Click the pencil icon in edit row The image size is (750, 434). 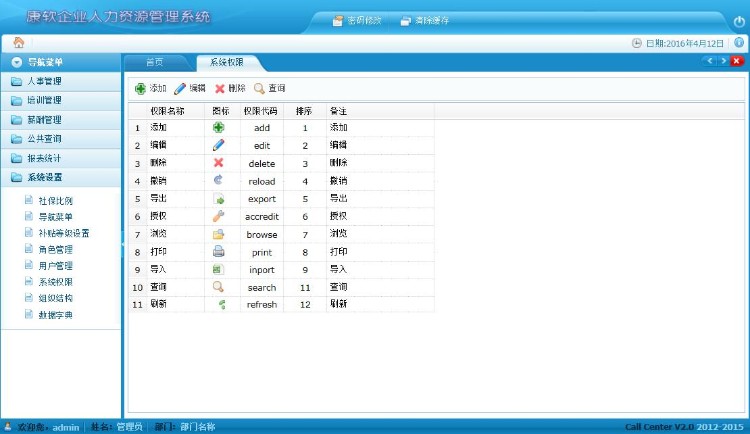pyautogui.click(x=219, y=145)
